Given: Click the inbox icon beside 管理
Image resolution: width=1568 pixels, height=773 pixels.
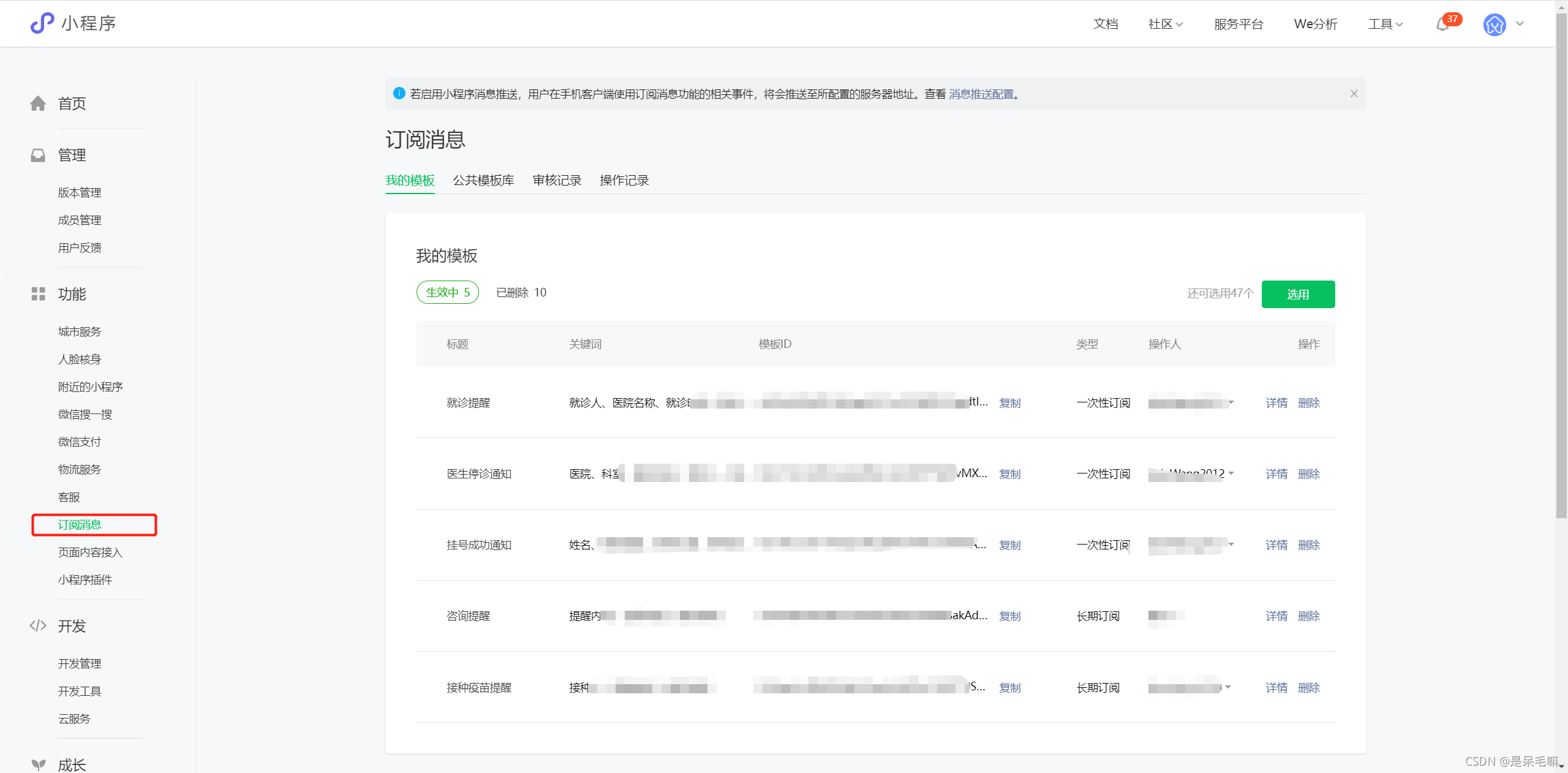Looking at the screenshot, I should 38,155.
